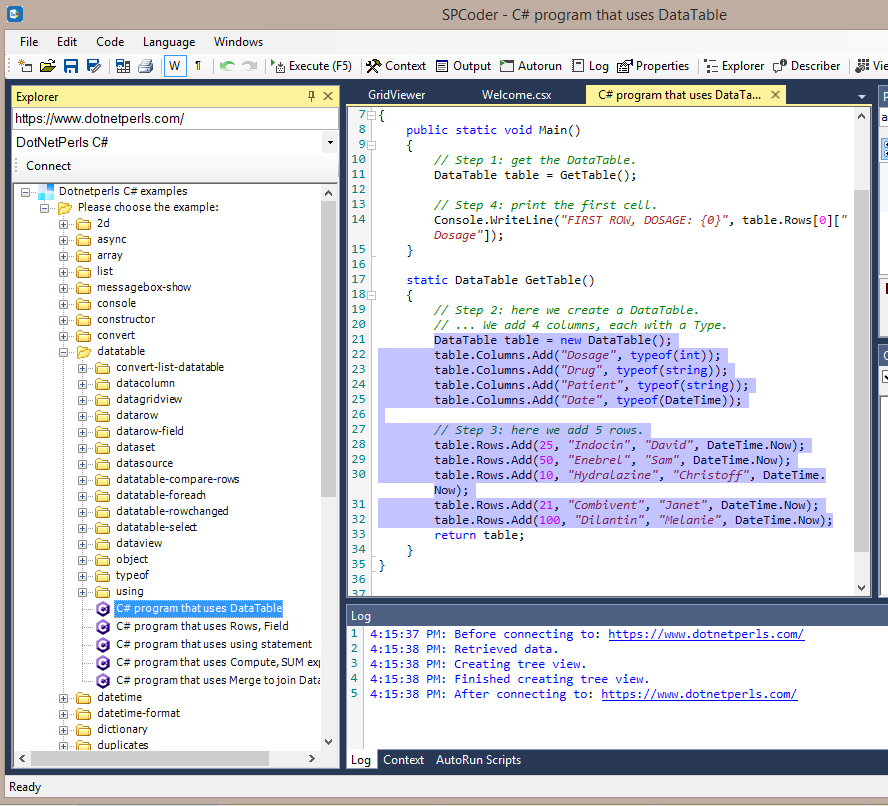Switch to the Log bottom tab
Viewport: 888px width, 806px height.
click(361, 760)
